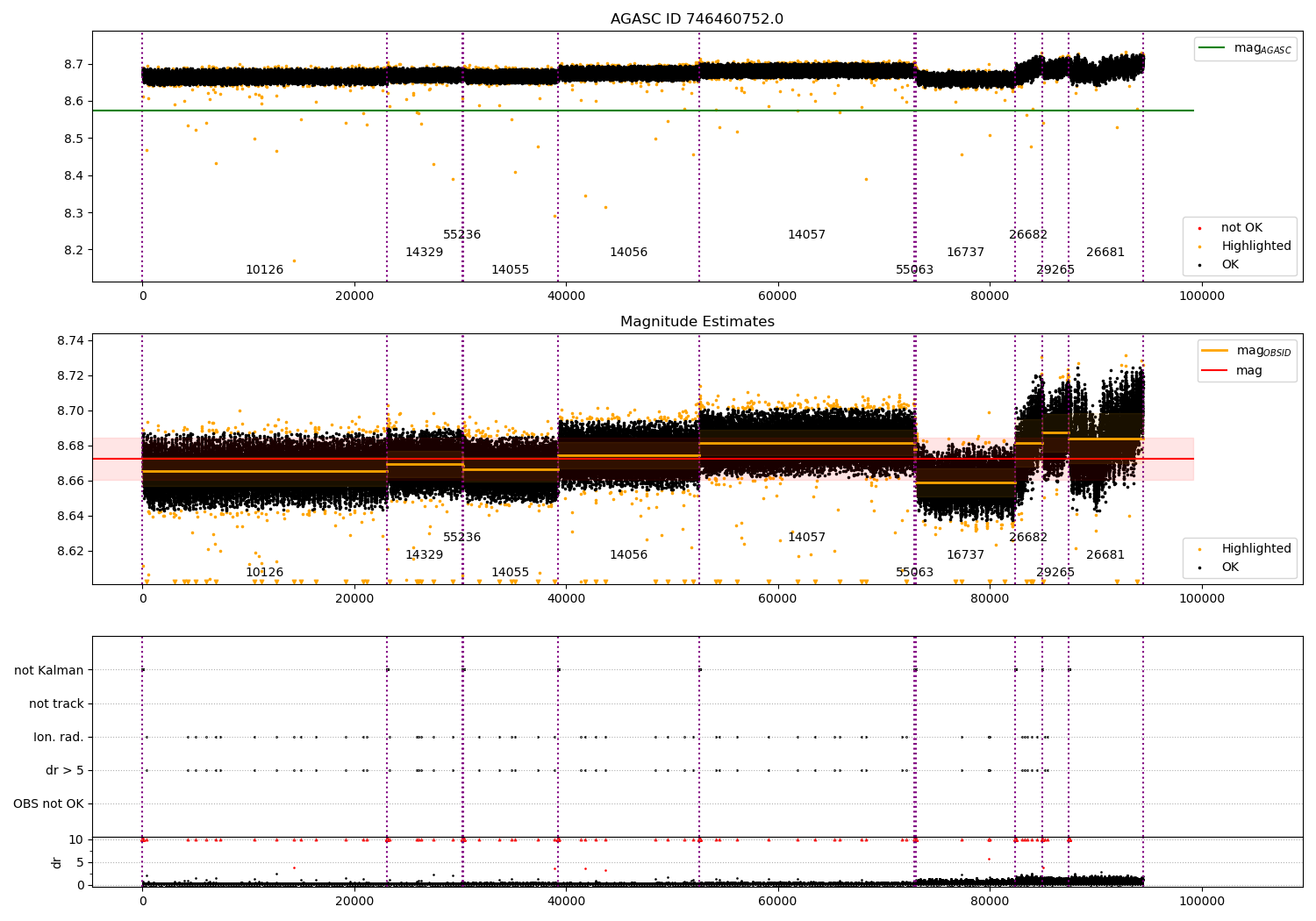Click the title 'AGASC ID 746460752.0'
Screen dimensions: 1316x921
[x=697, y=19]
